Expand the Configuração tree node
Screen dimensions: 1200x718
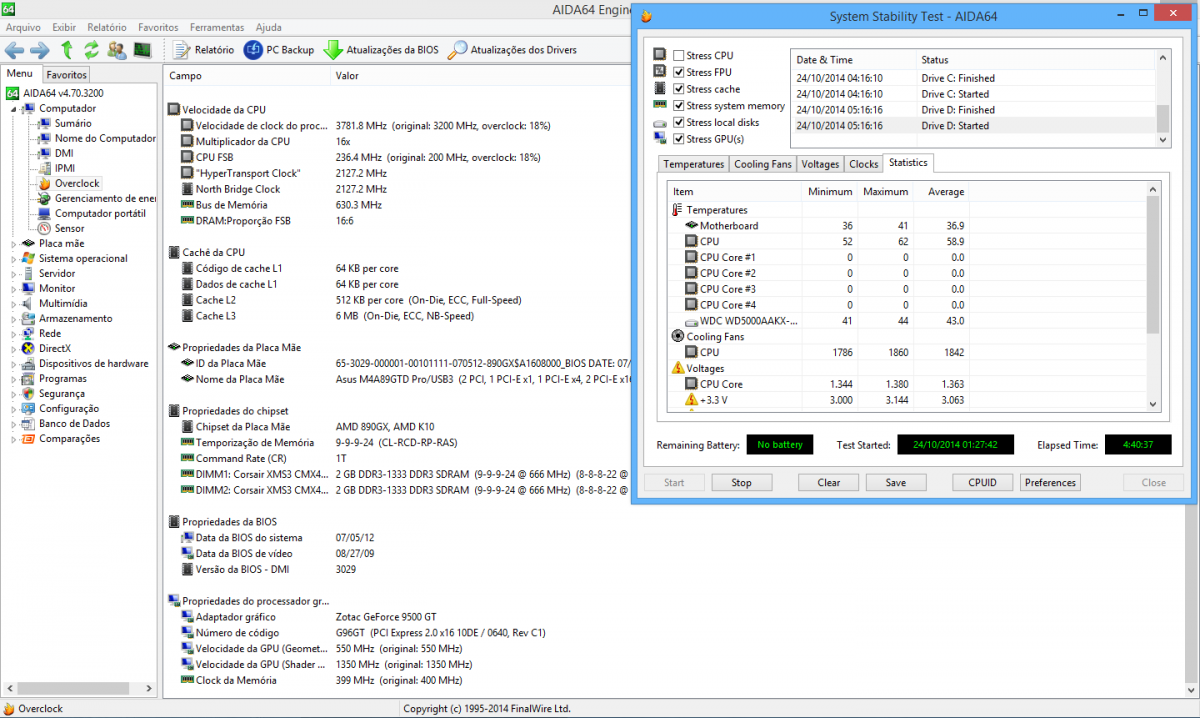pos(14,408)
